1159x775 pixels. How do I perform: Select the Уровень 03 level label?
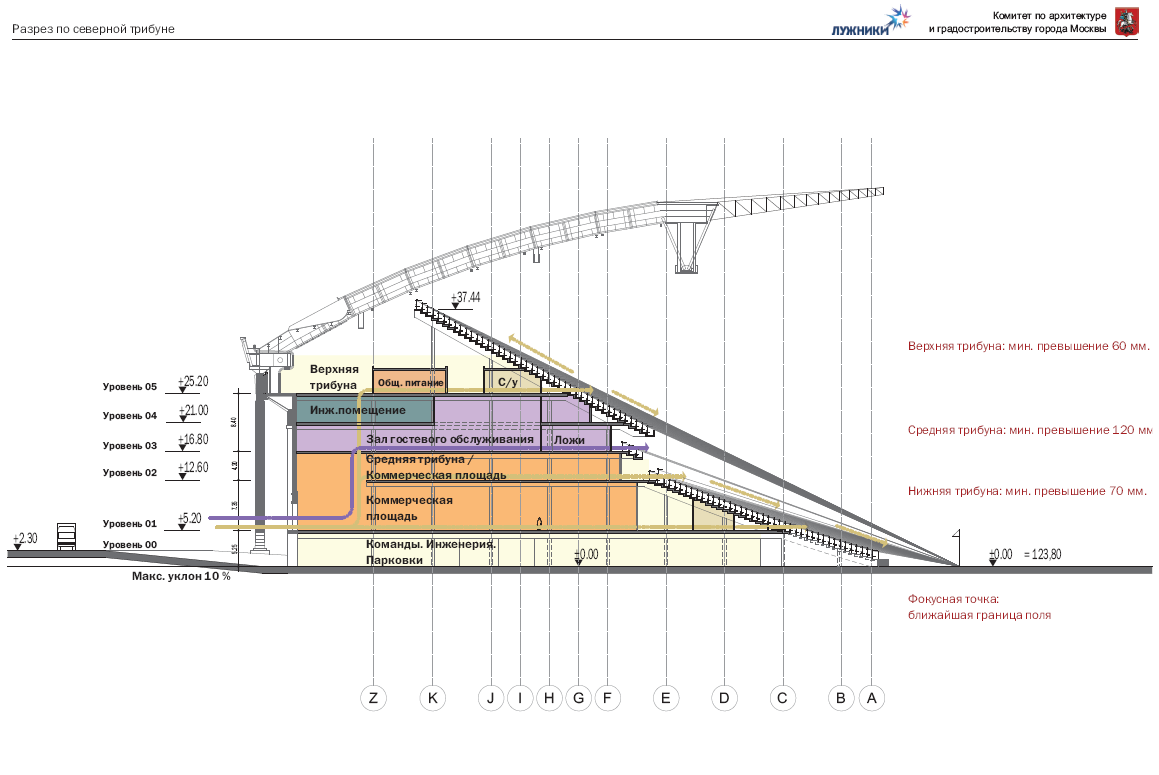coord(130,446)
